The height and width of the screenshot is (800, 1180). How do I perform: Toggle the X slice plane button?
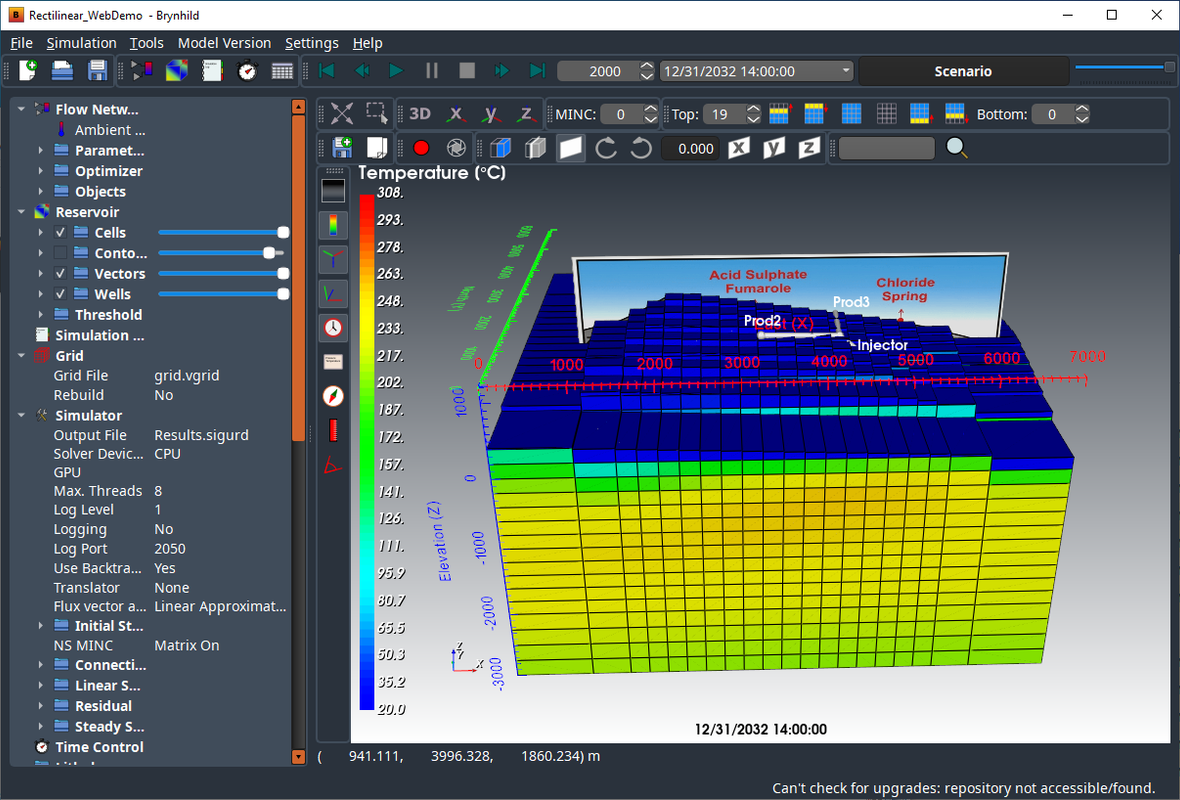(x=739, y=148)
